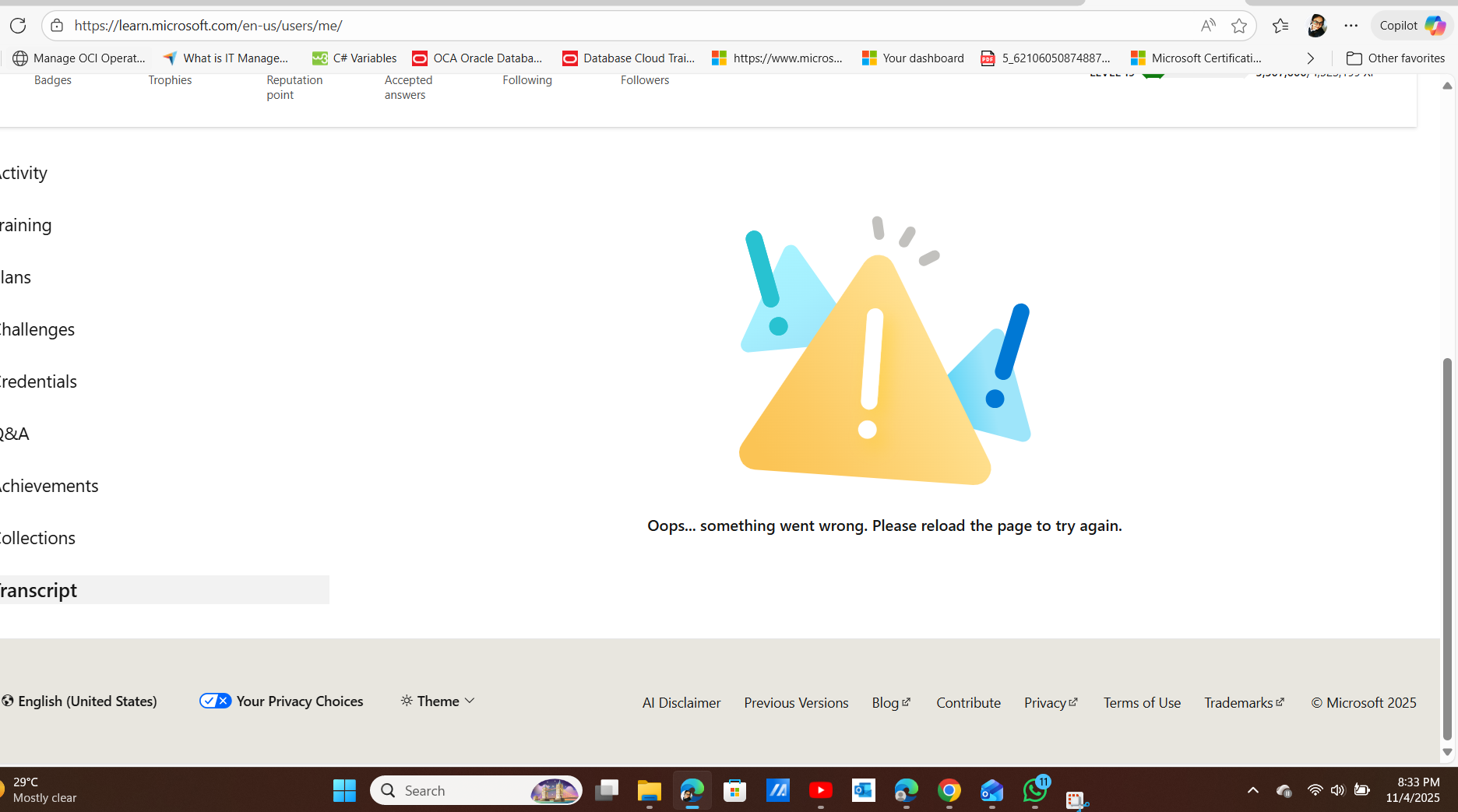Open YouTube app from the taskbar
The height and width of the screenshot is (812, 1458).
tap(820, 791)
